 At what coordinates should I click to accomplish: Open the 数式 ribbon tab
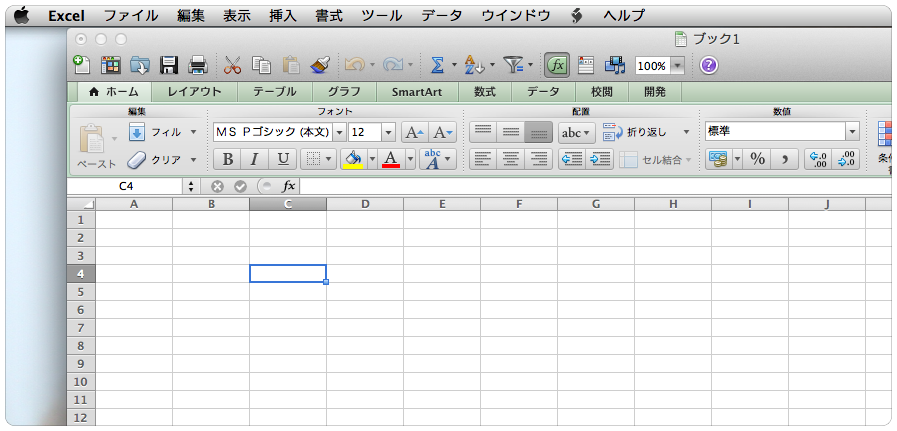coord(485,92)
